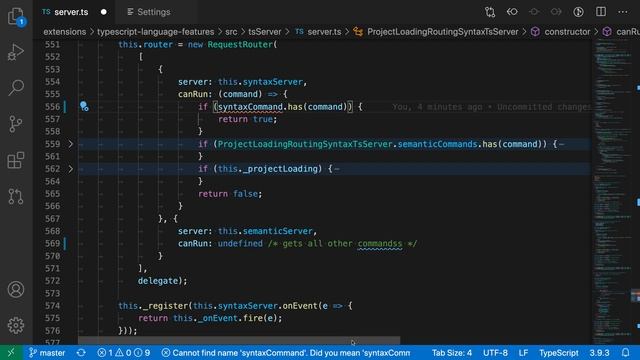Click semanticCommands on line 559
Image resolution: width=640 pixels, height=360 pixels.
[x=437, y=144]
